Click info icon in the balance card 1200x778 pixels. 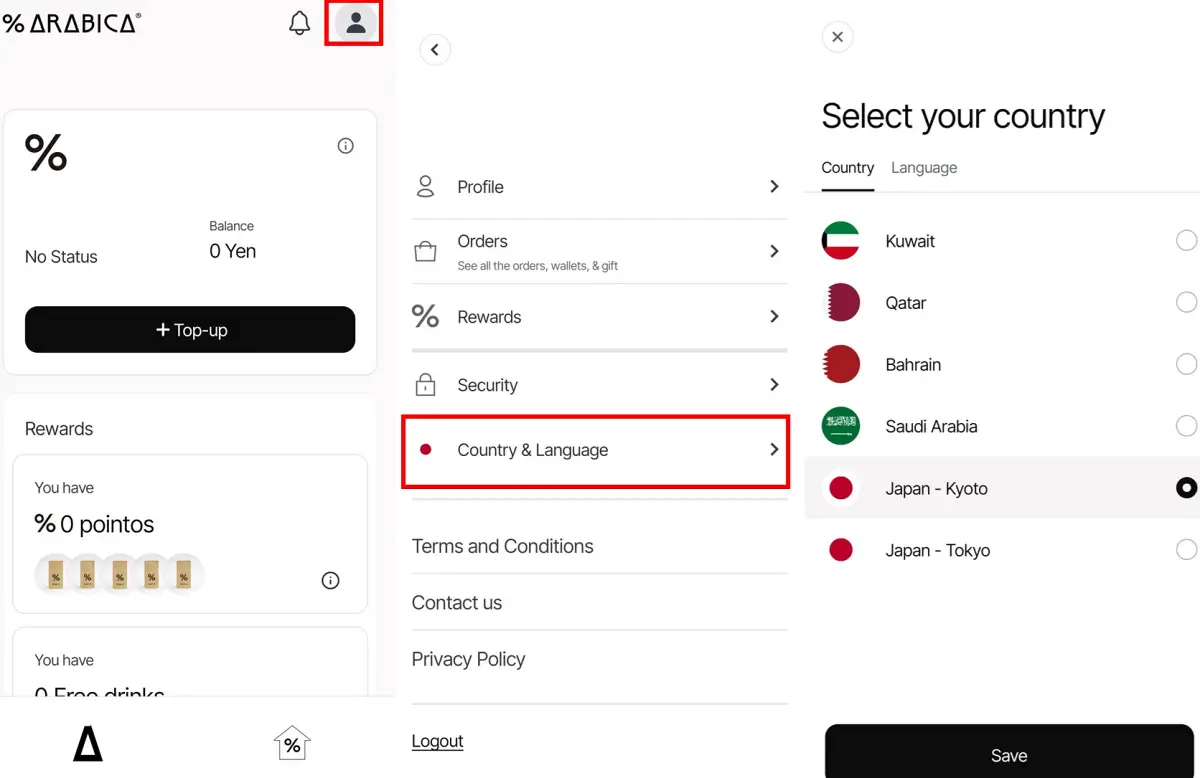346,146
